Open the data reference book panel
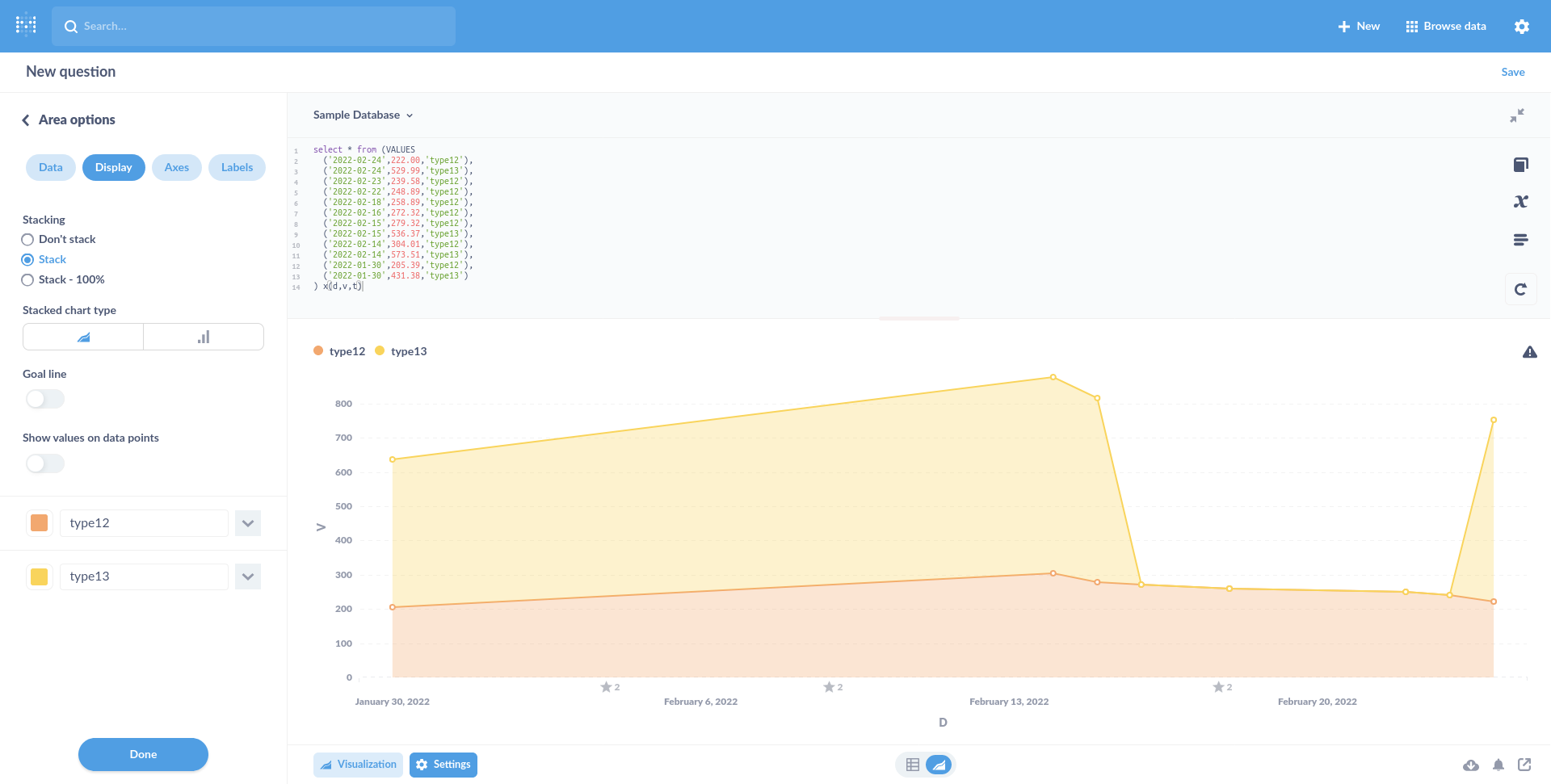The height and width of the screenshot is (784, 1551). [1521, 164]
